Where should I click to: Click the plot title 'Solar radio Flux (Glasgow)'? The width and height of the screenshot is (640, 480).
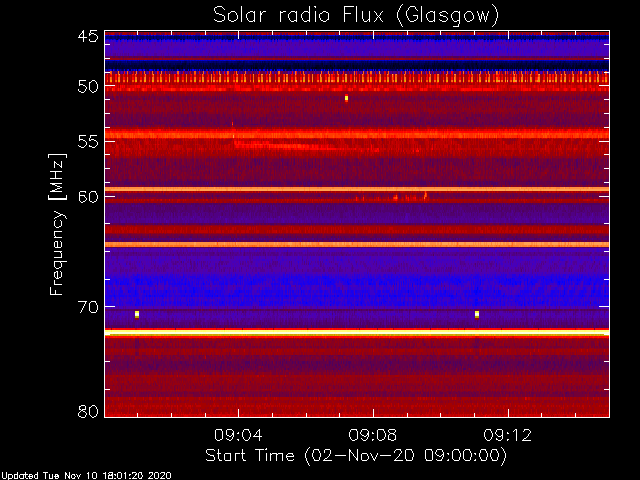(x=356, y=16)
